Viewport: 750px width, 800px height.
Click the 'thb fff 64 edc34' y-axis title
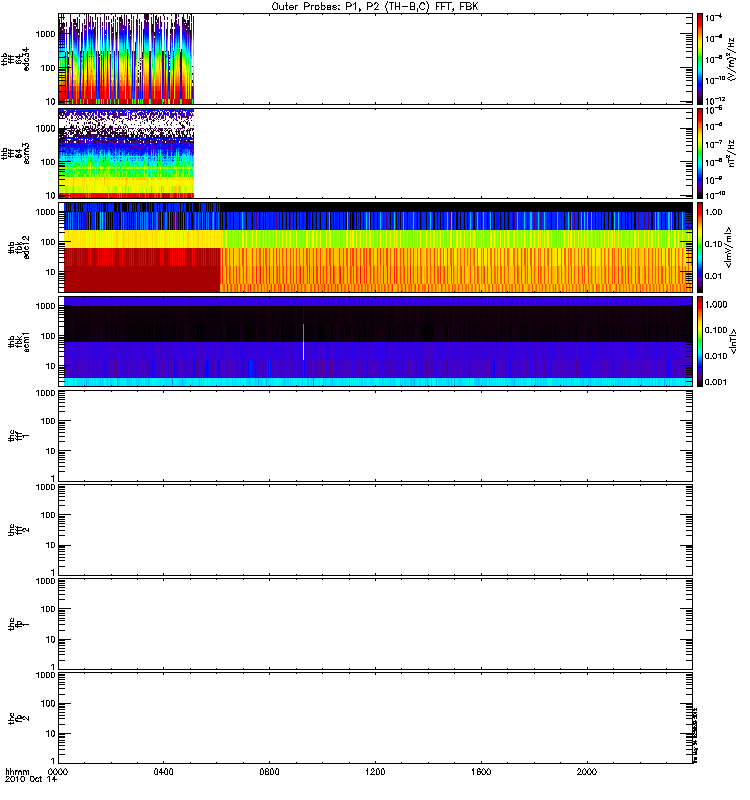pos(15,59)
